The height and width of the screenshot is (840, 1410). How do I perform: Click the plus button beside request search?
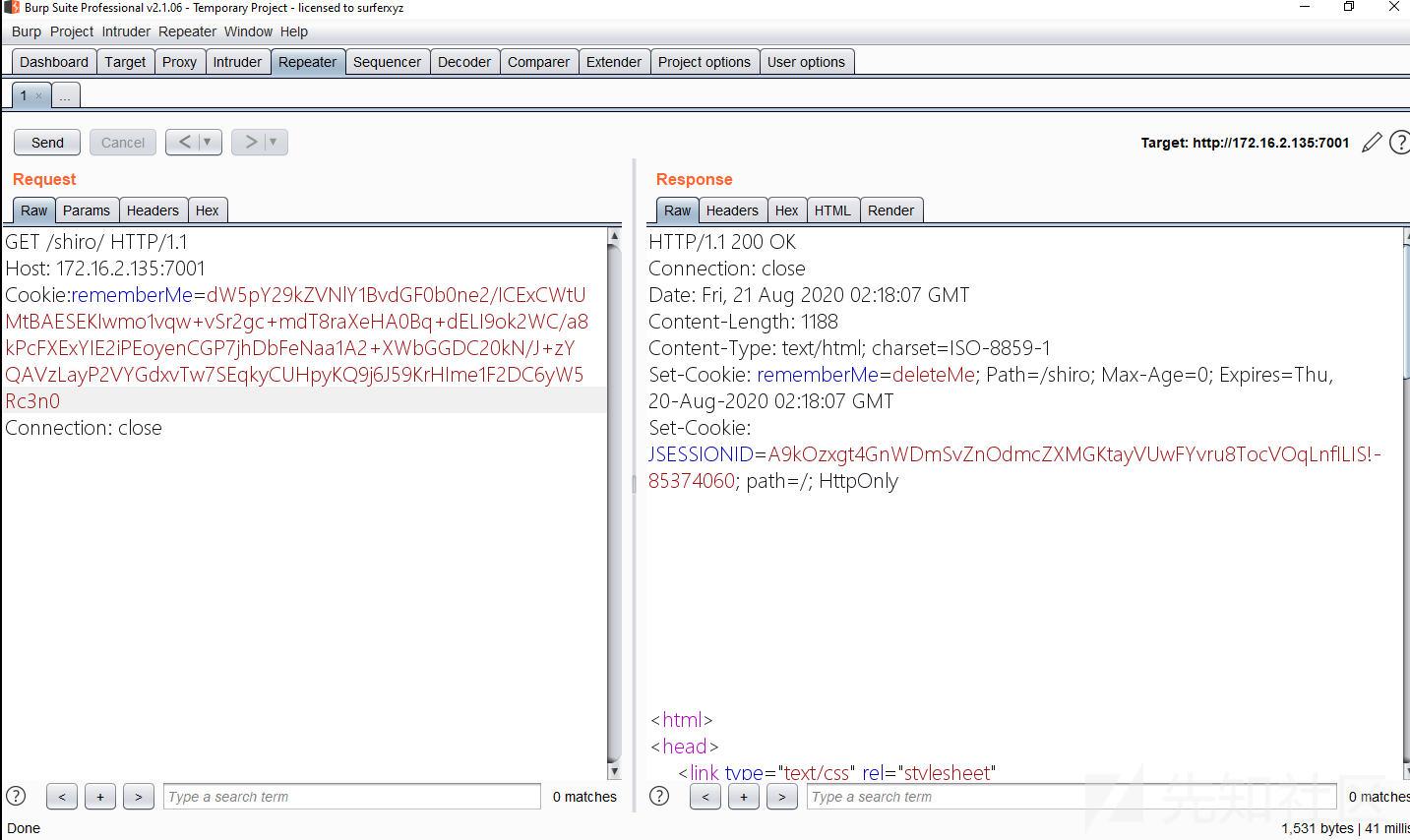100,797
